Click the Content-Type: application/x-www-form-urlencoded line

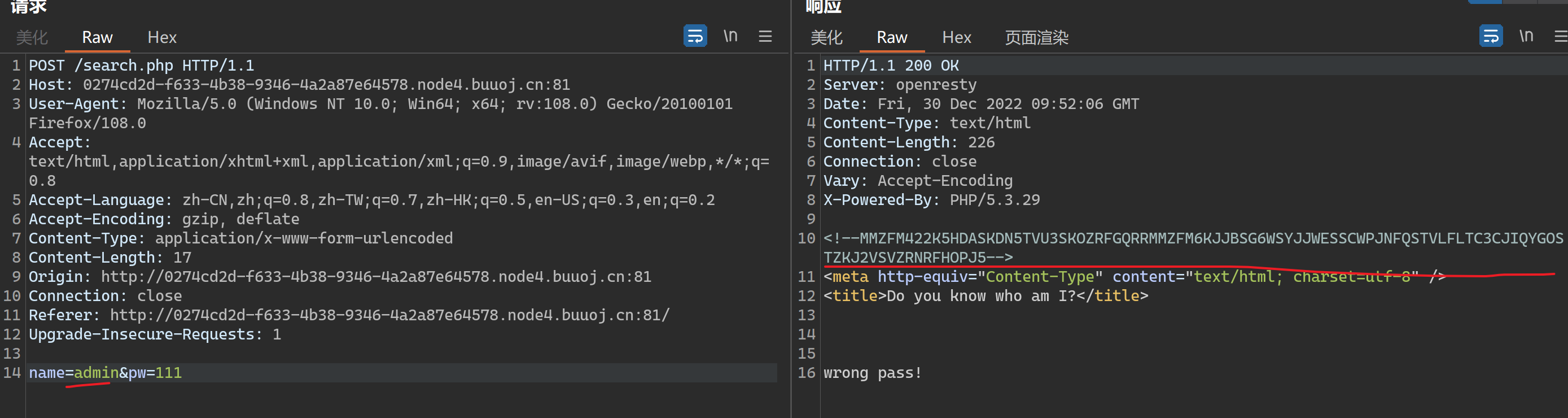240,238
